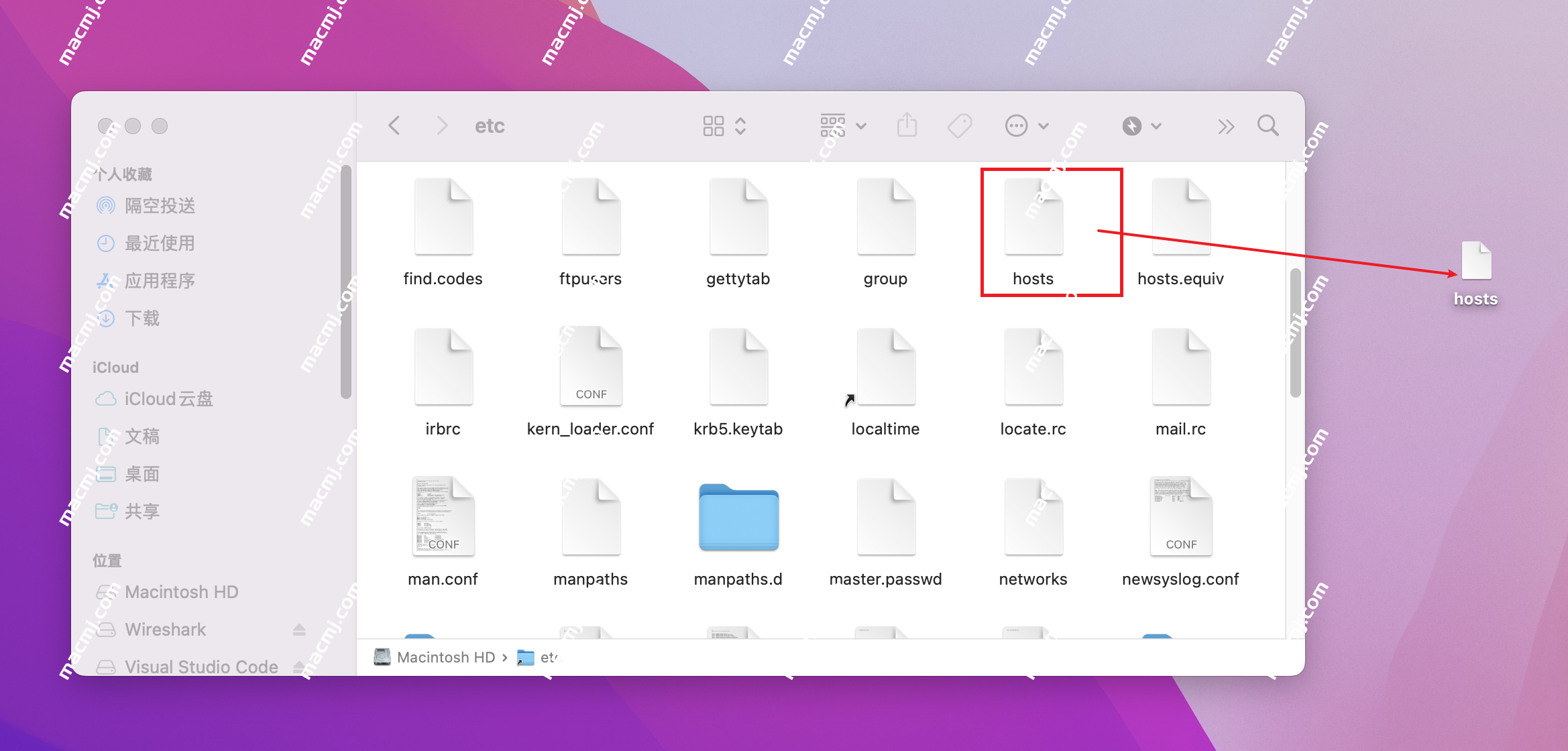Select the hosts file in etc folder
1568x751 pixels.
click(1033, 232)
